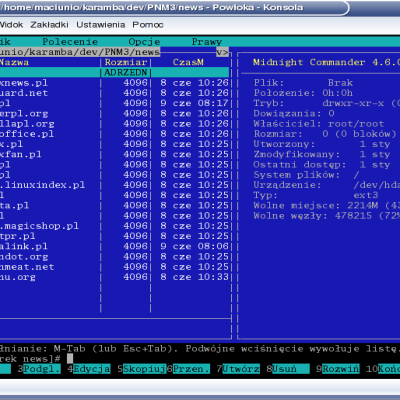Open the Ustawienia menu

(101, 25)
